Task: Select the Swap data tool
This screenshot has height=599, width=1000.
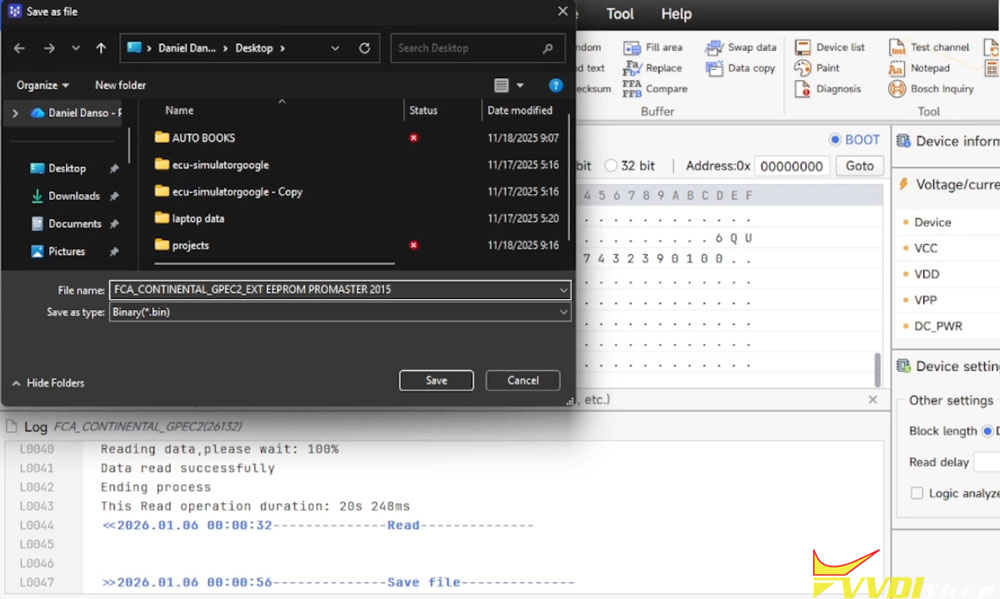Action: point(714,48)
